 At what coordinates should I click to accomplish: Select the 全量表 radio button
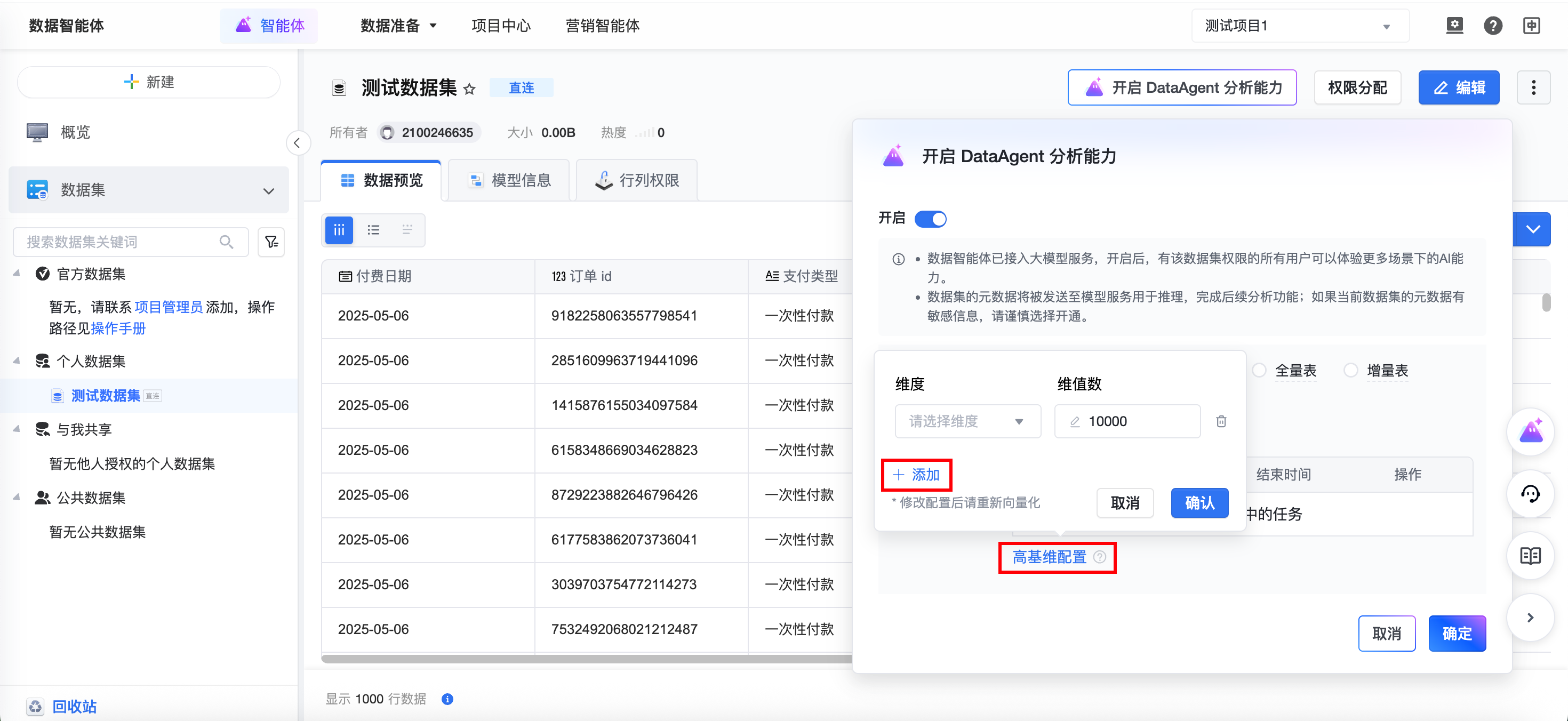point(1260,371)
